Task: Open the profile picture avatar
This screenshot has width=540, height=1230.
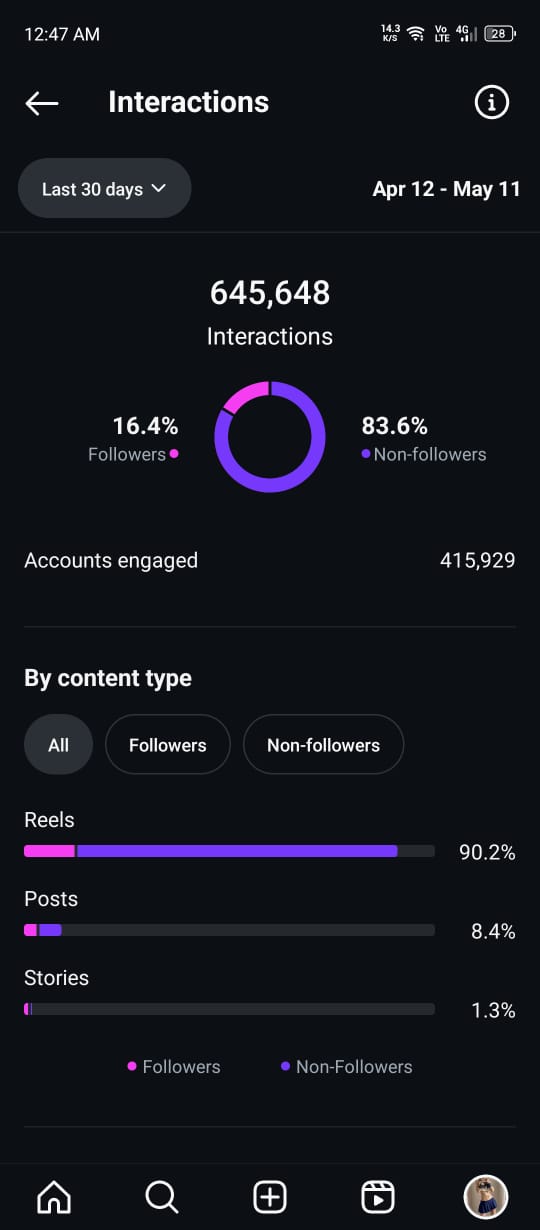Action: (486, 1196)
